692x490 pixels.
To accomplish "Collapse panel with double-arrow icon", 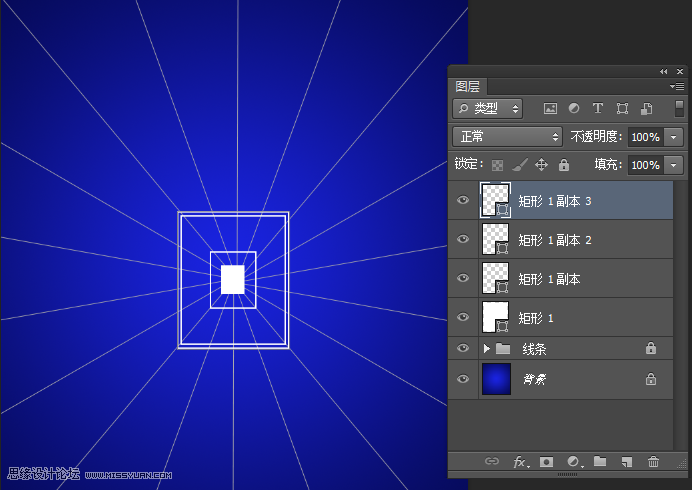I will tap(664, 72).
